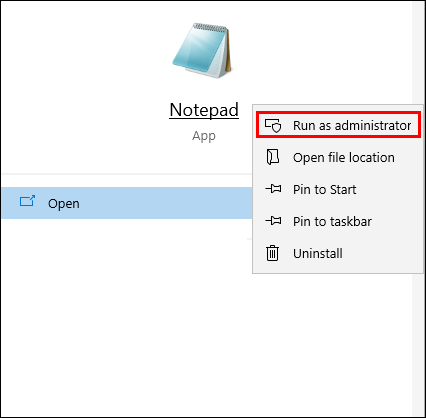This screenshot has width=426, height=418.
Task: Choose the Pin to taskbar option
Action: [x=338, y=221]
